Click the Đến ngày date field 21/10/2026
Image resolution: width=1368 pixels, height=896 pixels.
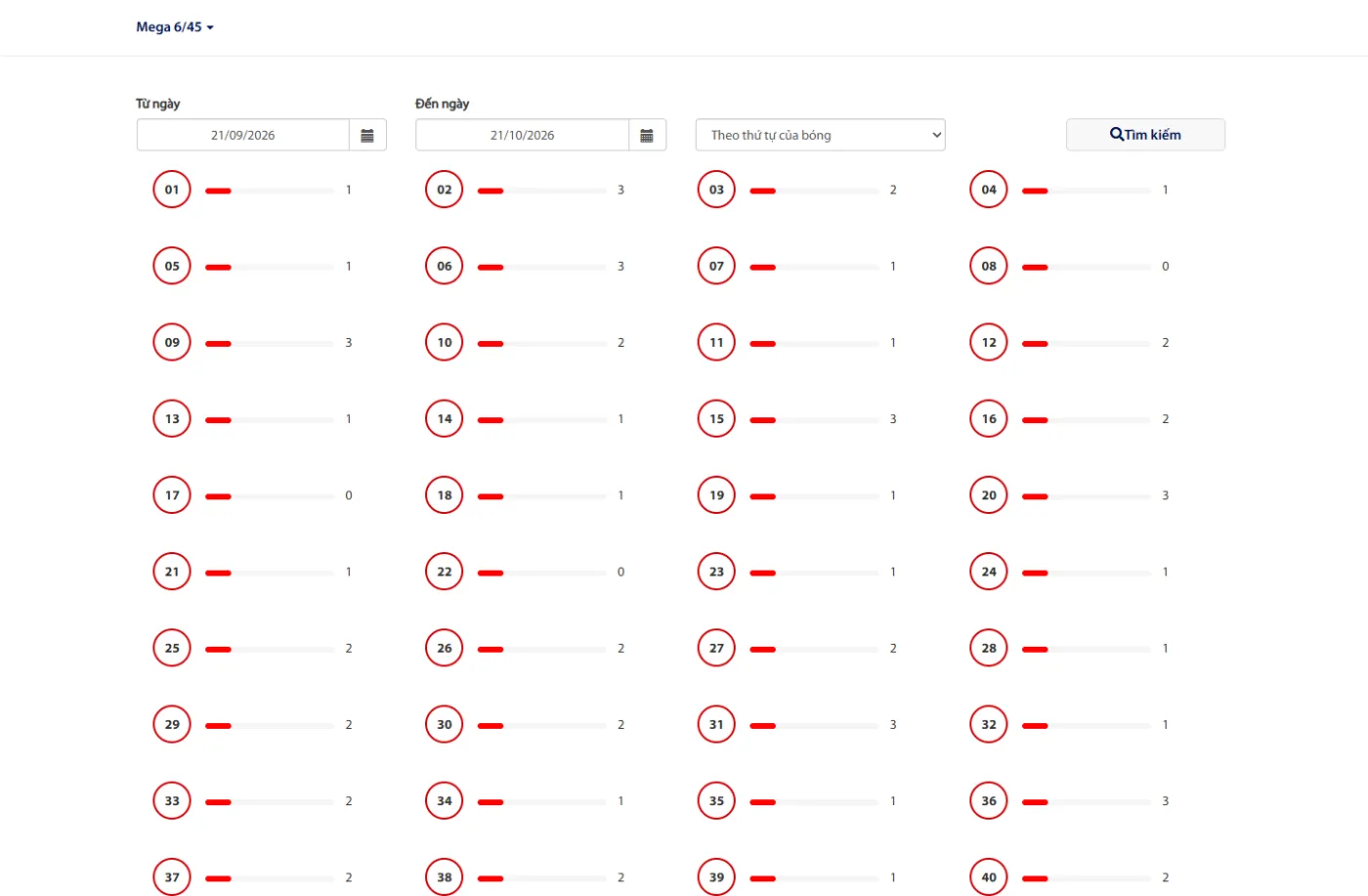[x=523, y=135]
